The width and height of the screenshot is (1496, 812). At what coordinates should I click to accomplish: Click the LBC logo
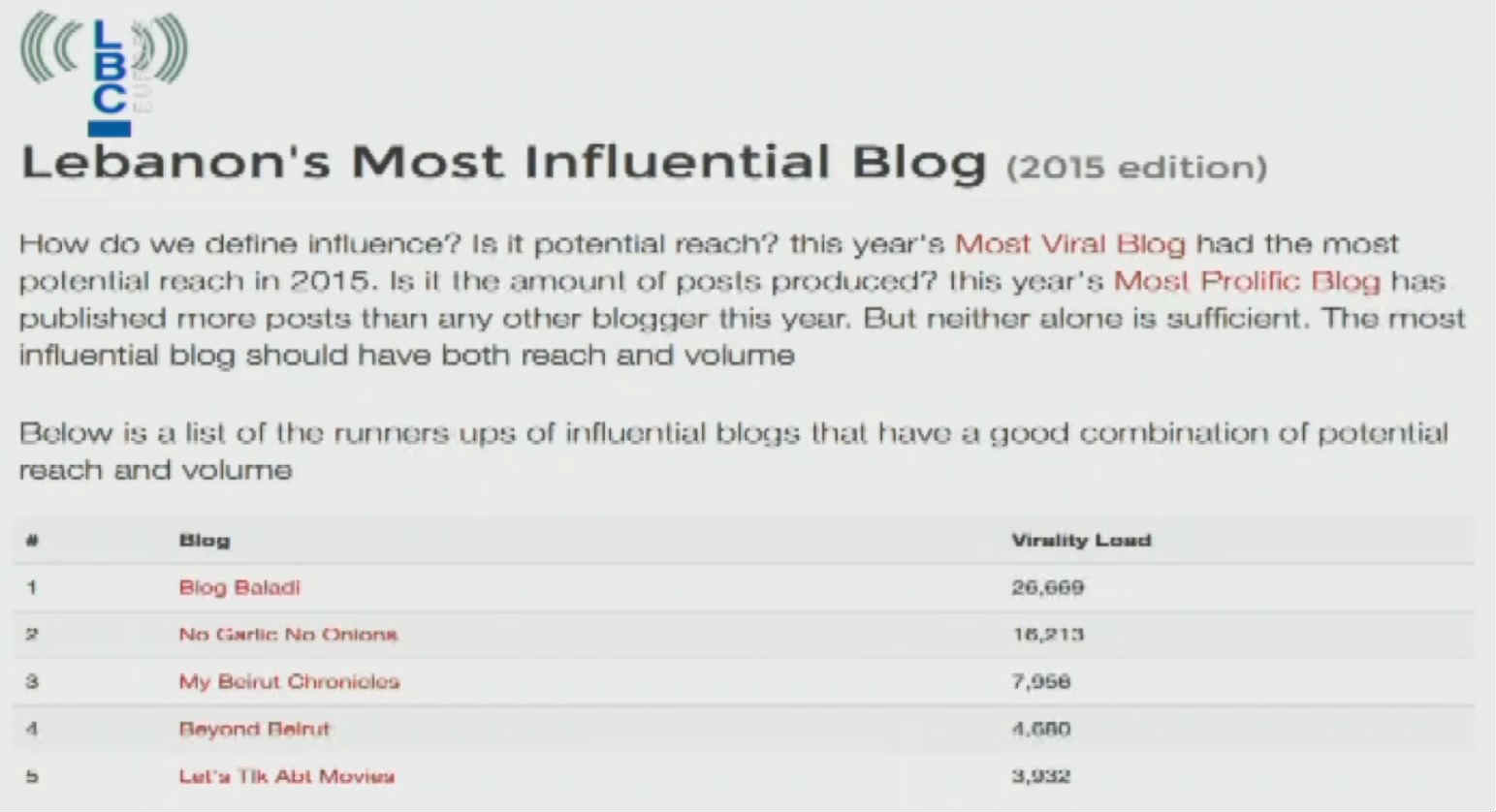click(x=105, y=73)
